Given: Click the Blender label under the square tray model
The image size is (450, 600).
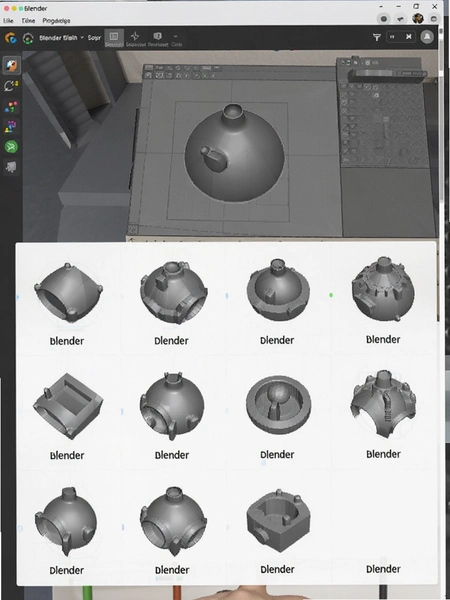Looking at the screenshot, I should pos(67,455).
